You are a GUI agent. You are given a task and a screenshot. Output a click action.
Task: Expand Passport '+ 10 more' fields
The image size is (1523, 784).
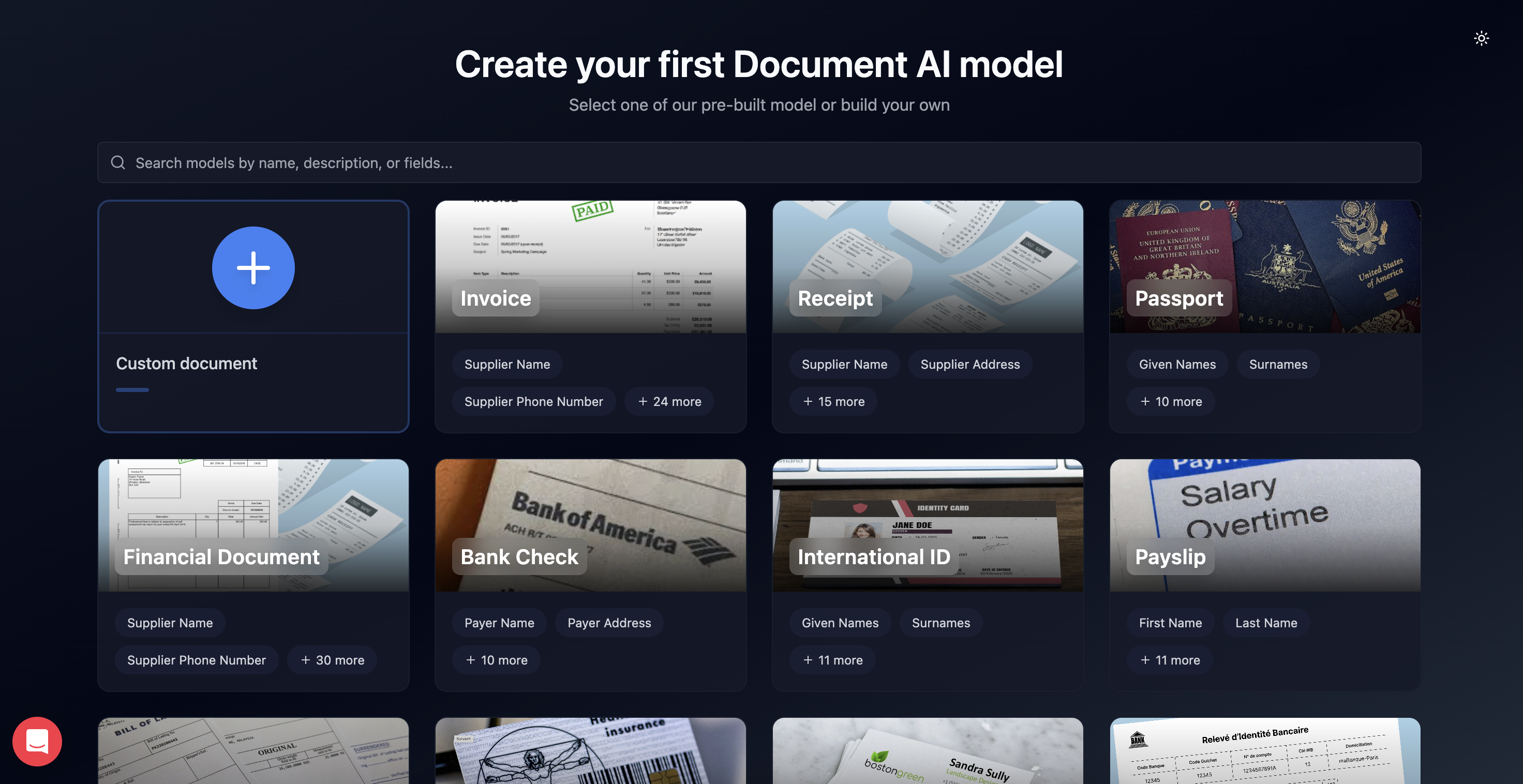click(1171, 401)
